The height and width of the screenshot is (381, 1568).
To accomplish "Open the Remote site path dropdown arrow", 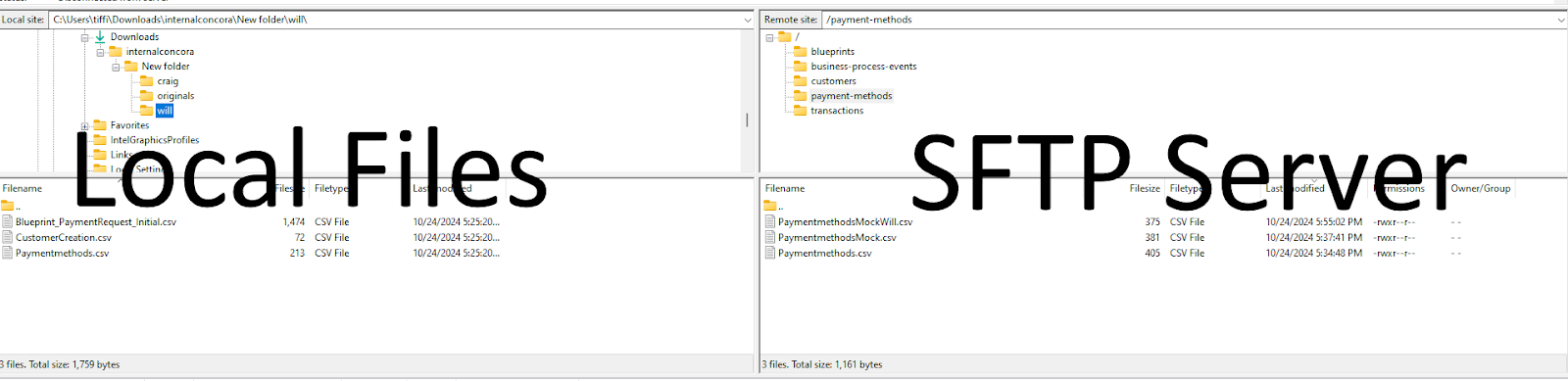I will (x=1560, y=20).
